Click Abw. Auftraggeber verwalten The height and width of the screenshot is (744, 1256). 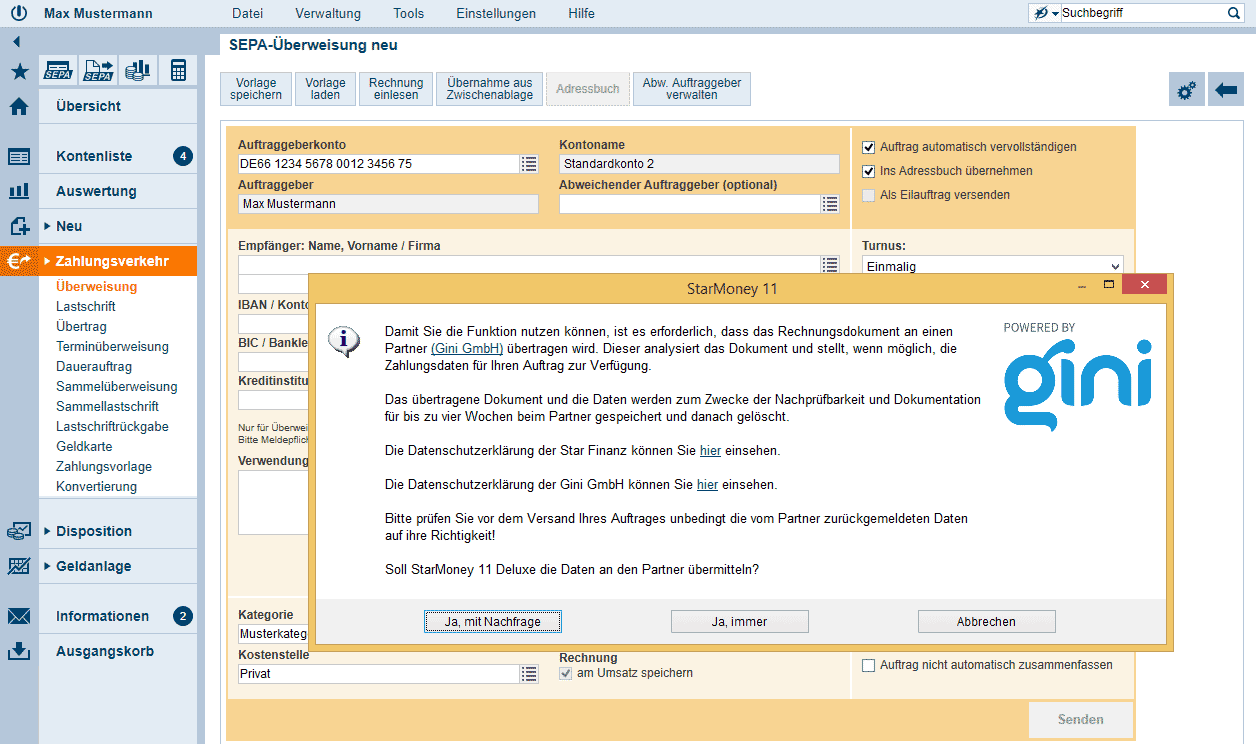[x=692, y=89]
